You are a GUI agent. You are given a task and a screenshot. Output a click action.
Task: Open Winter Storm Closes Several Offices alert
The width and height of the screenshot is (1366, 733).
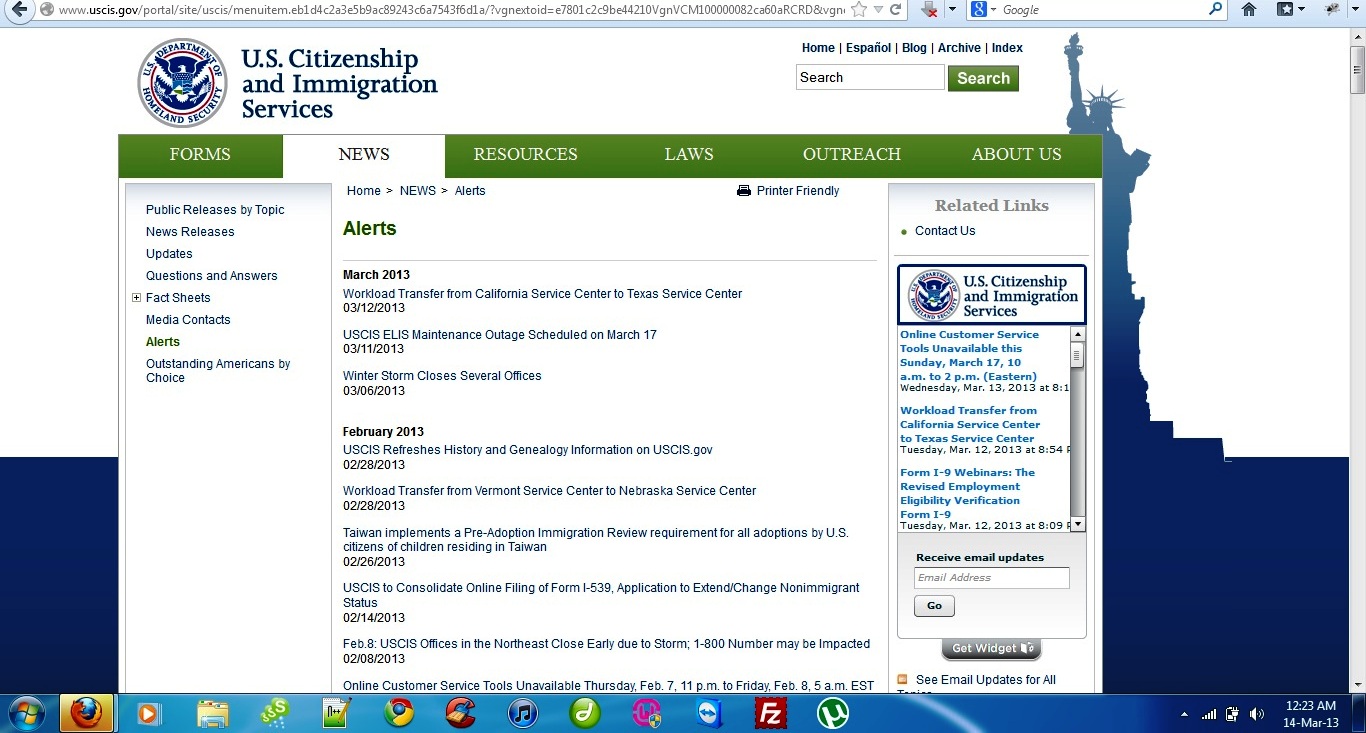[x=442, y=376]
